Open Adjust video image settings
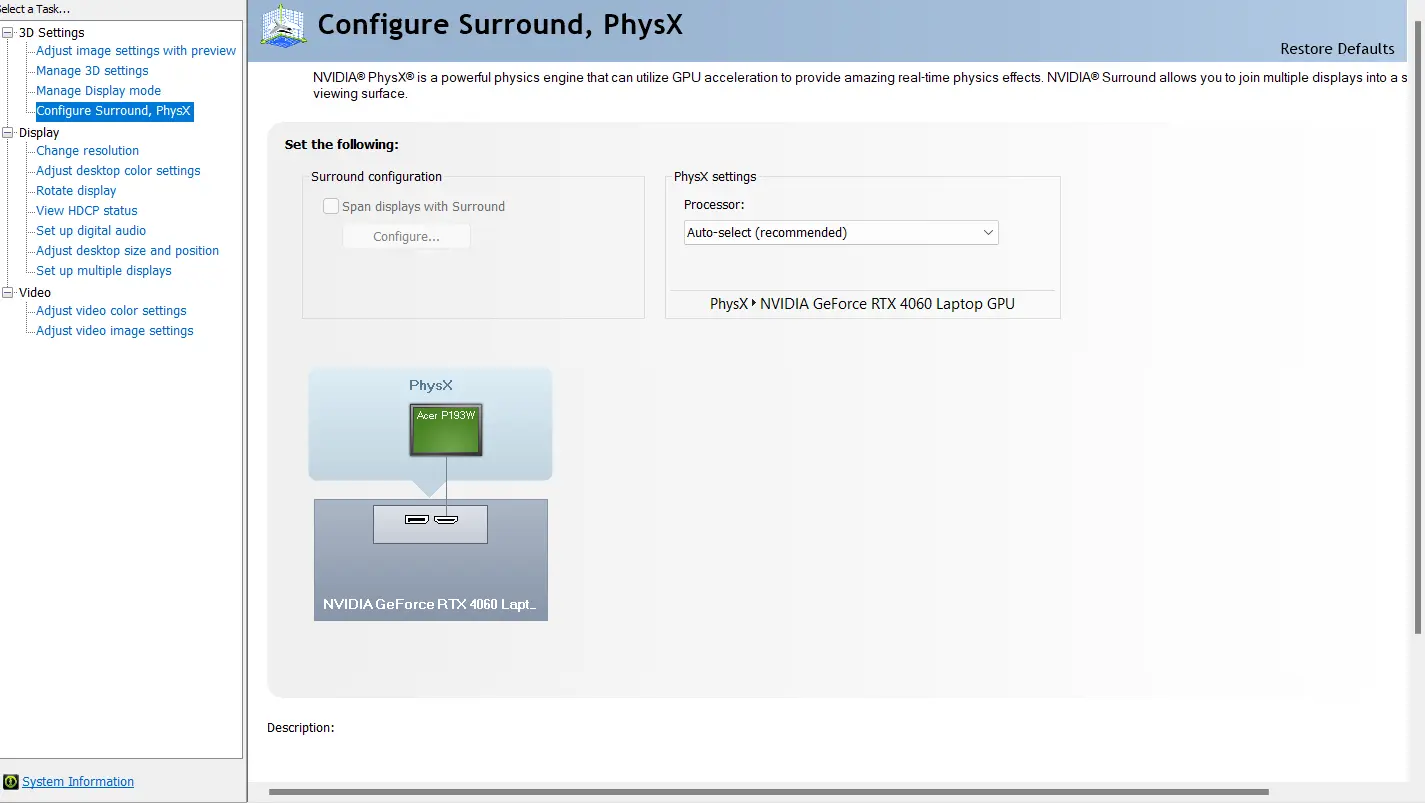 click(x=115, y=331)
